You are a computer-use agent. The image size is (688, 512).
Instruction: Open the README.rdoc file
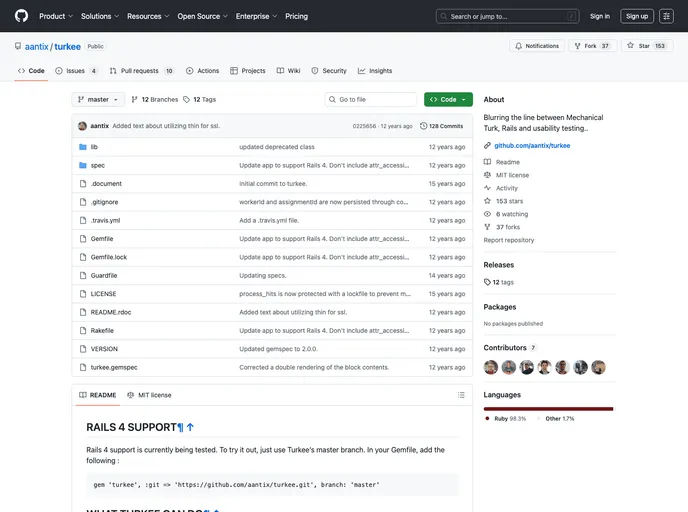tap(111, 312)
